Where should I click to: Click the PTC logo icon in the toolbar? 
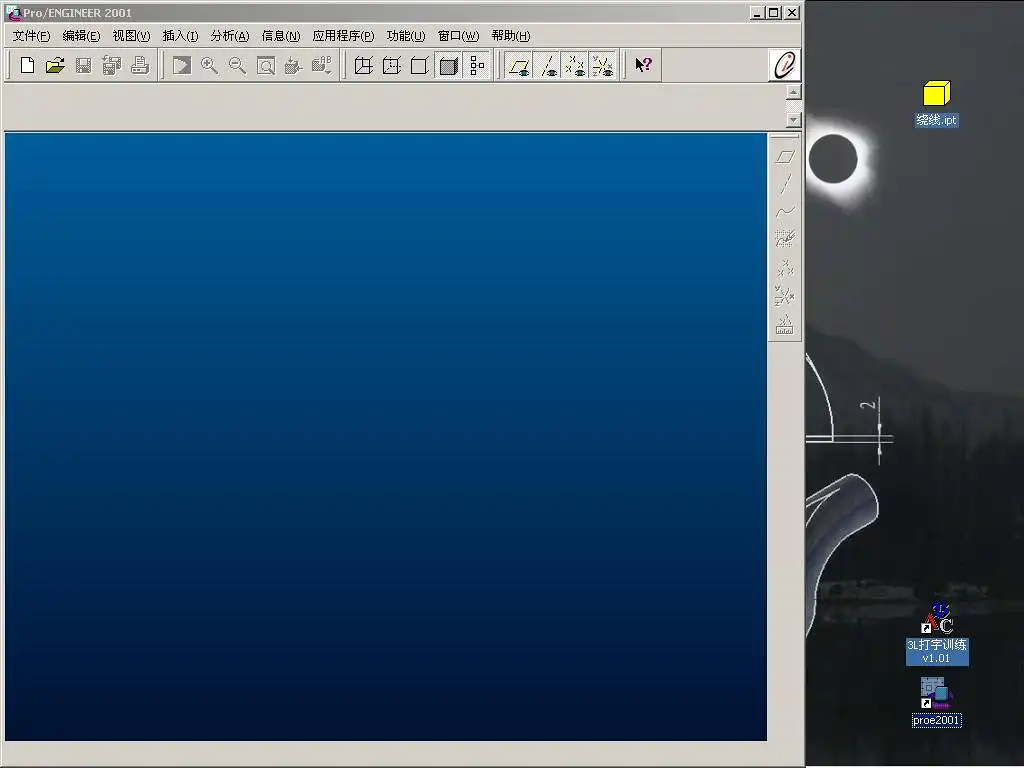pos(785,65)
